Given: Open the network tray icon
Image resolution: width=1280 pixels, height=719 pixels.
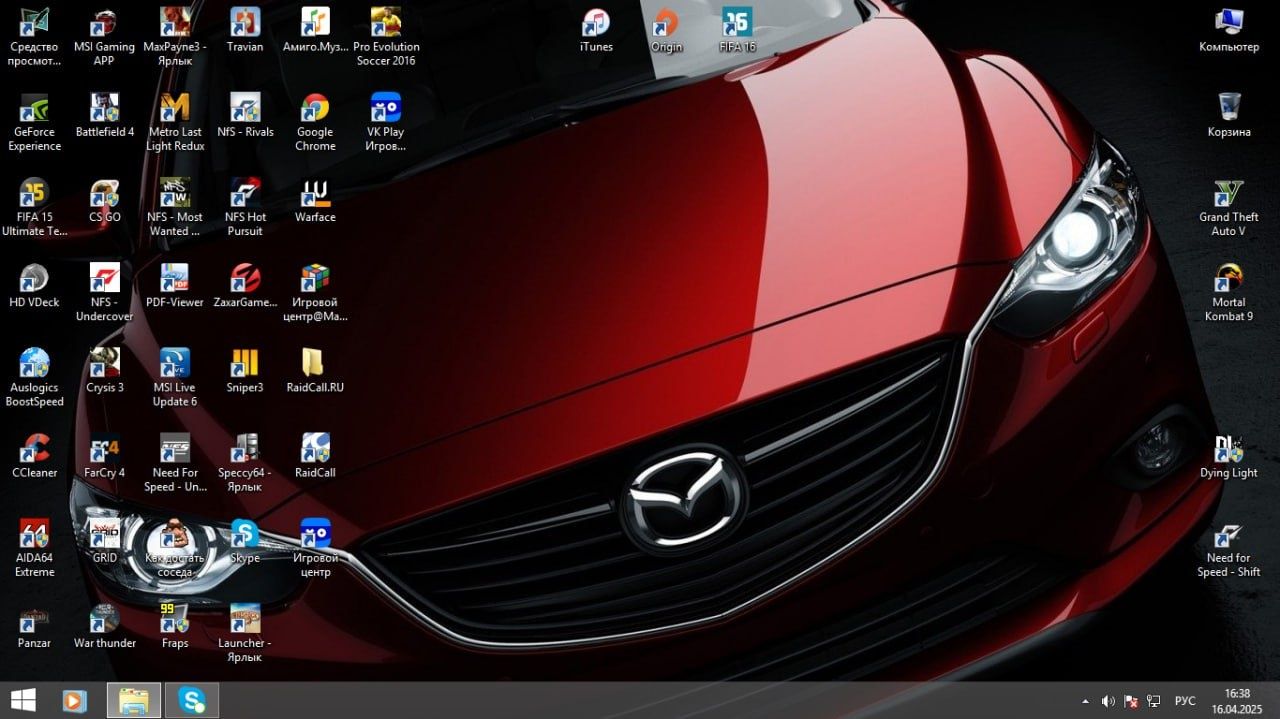Looking at the screenshot, I should (1153, 701).
